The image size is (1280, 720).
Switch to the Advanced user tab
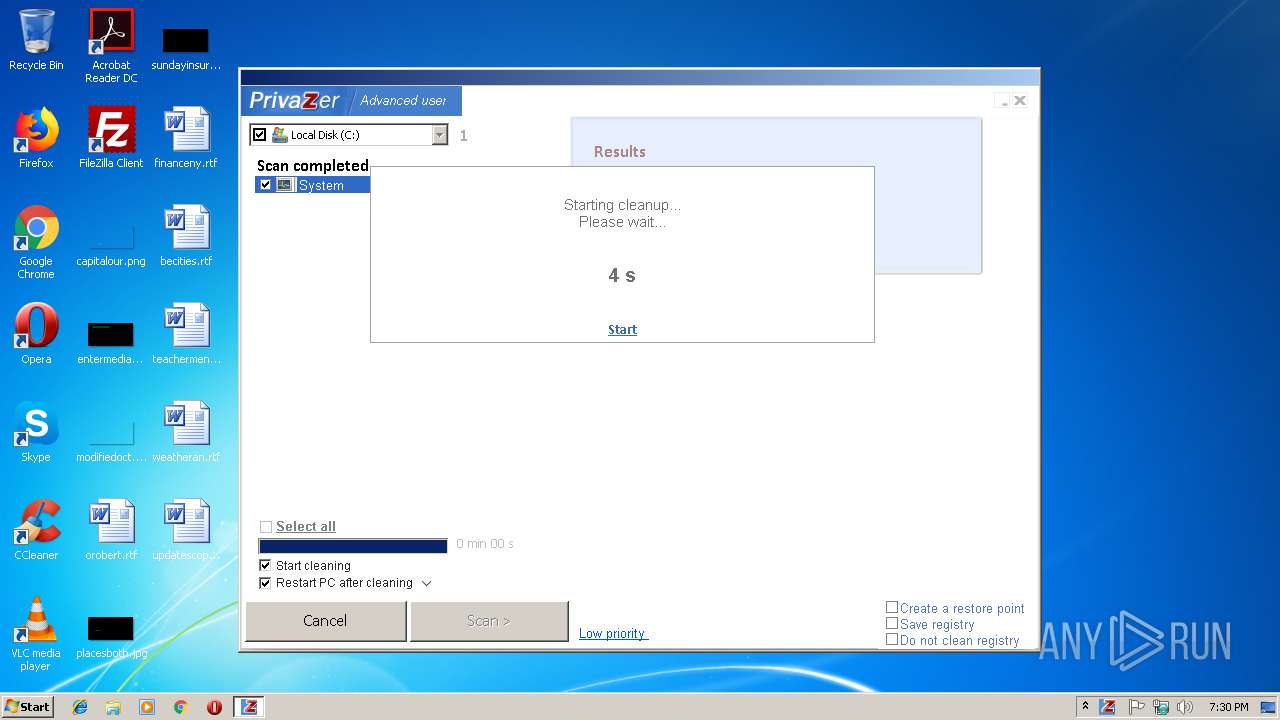tap(404, 100)
